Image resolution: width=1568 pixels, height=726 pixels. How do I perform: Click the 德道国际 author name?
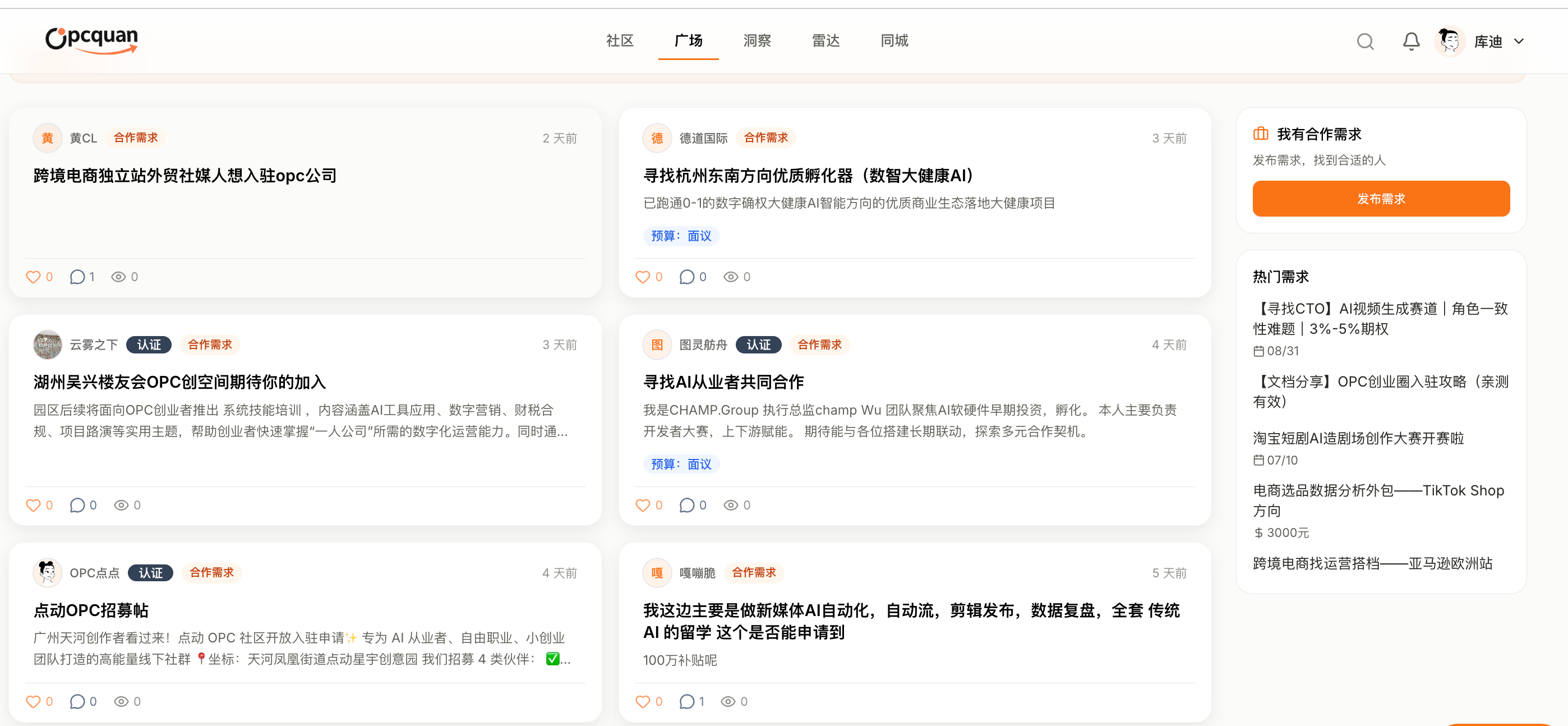[x=704, y=138]
